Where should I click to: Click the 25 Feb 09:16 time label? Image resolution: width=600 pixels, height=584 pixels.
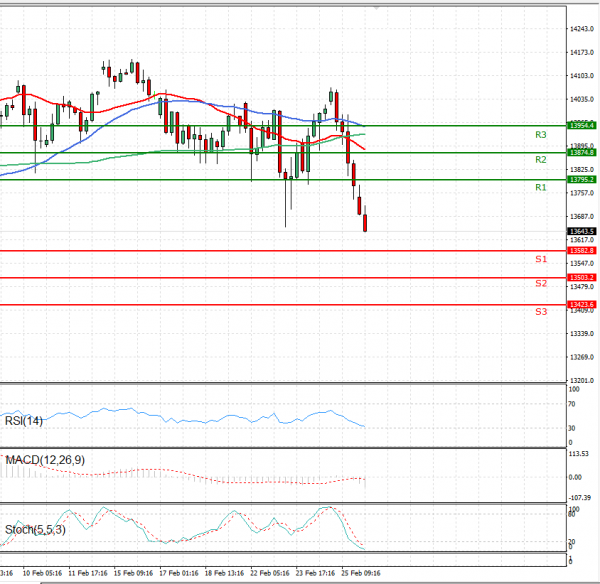(x=361, y=573)
